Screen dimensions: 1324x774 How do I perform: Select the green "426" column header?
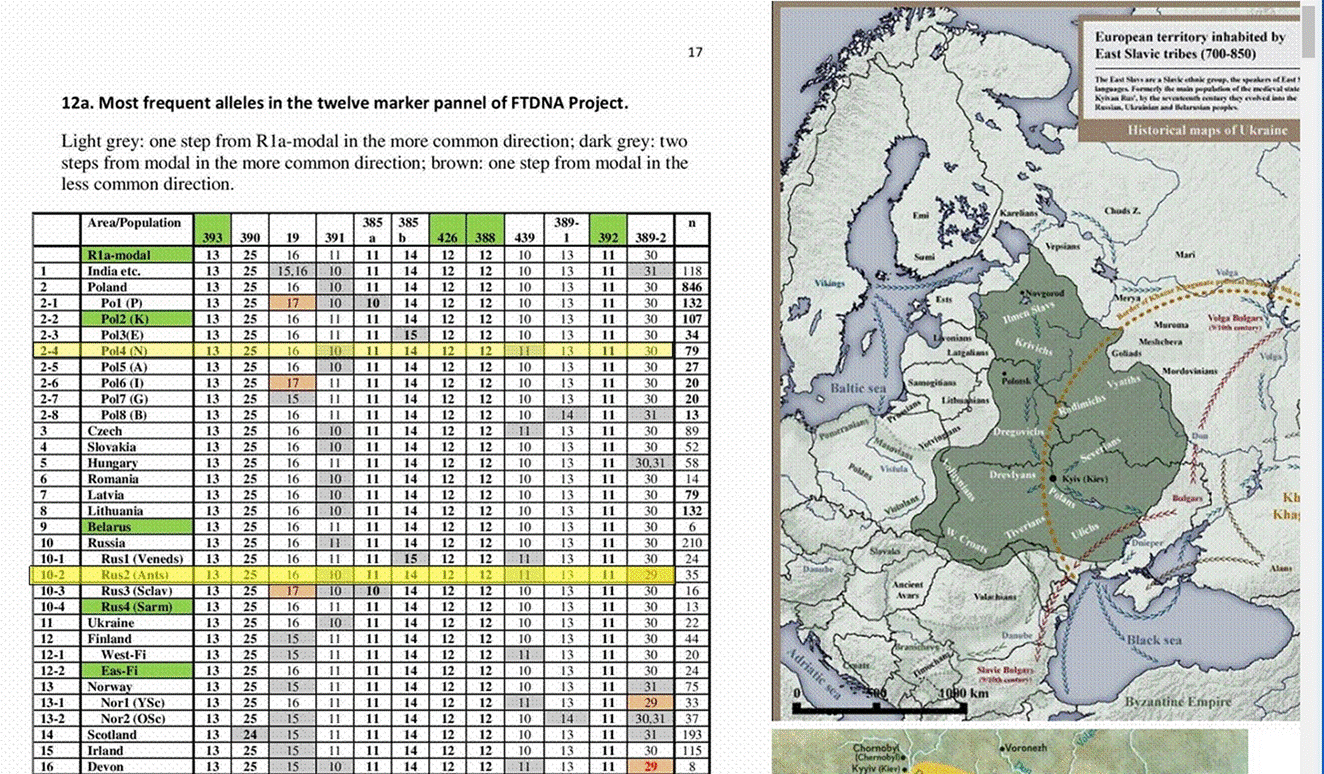(x=447, y=229)
